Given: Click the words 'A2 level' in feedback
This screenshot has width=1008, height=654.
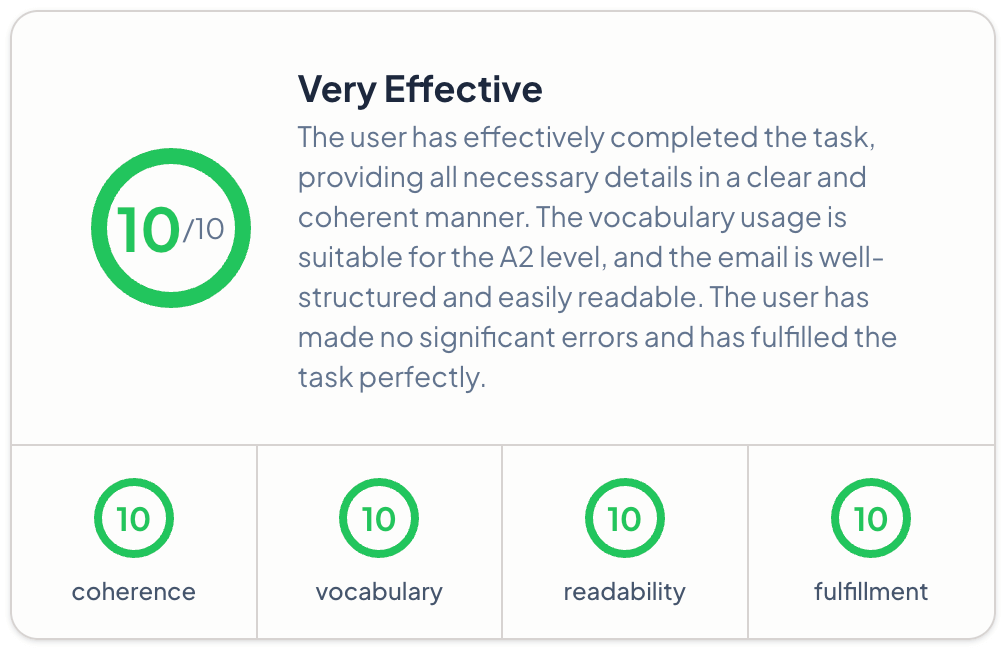Looking at the screenshot, I should pyautogui.click(x=552, y=258).
